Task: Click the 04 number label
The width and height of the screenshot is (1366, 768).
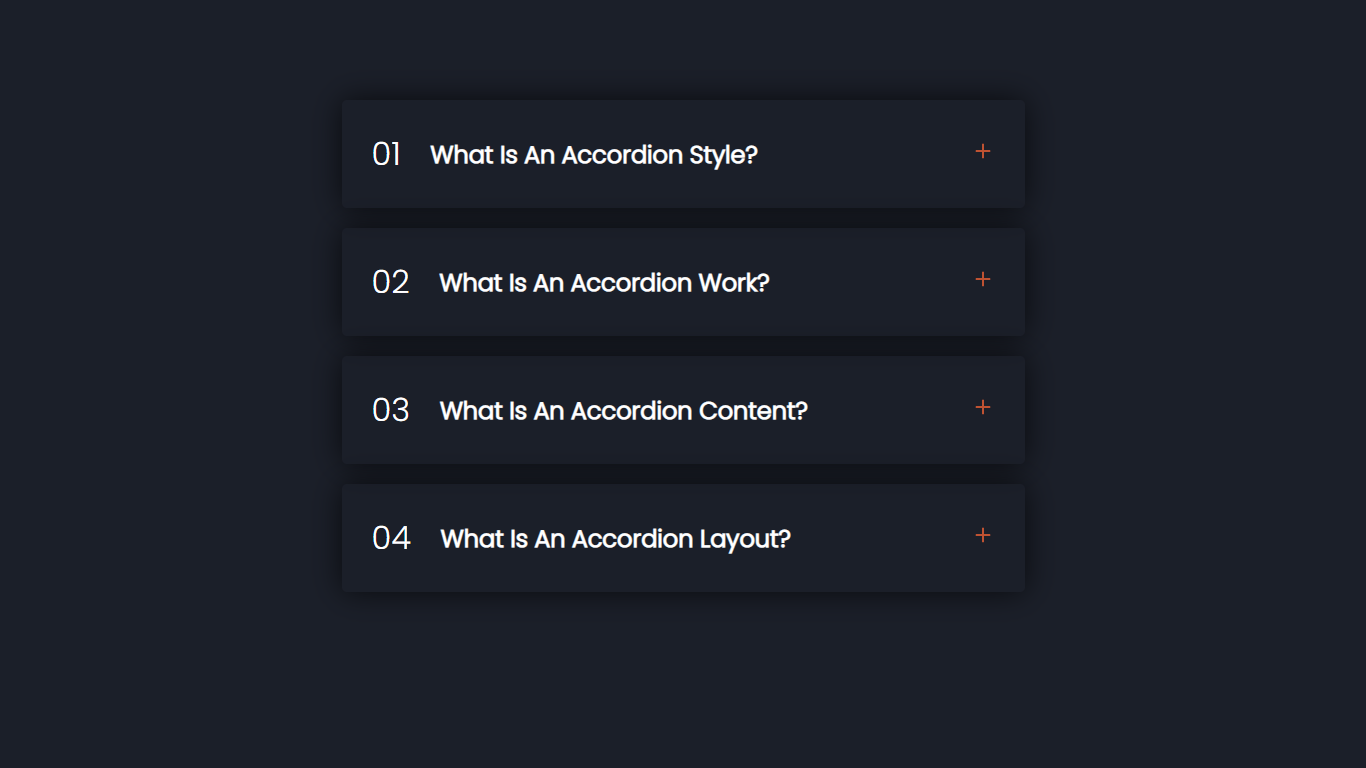Action: coord(391,539)
